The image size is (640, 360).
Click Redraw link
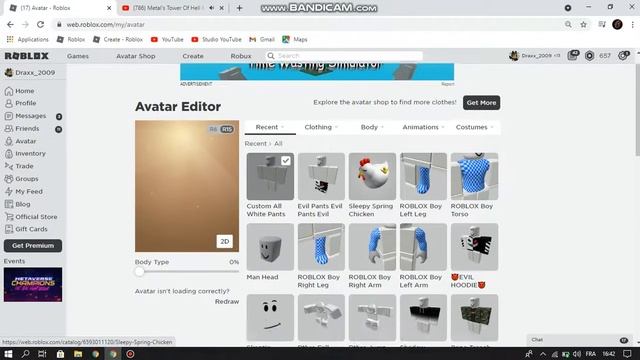227,302
